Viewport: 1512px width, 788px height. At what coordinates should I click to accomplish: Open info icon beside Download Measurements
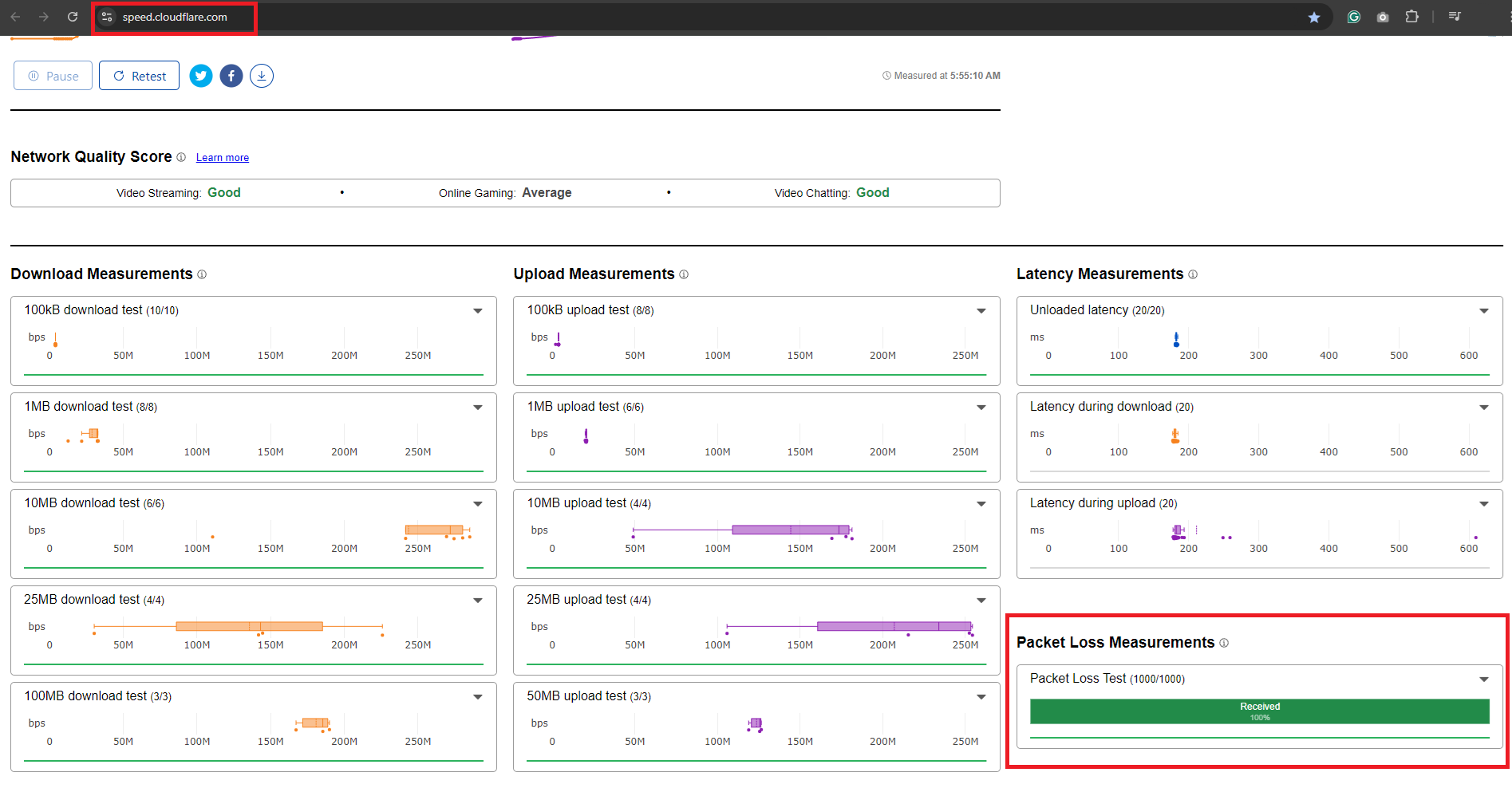(x=202, y=274)
